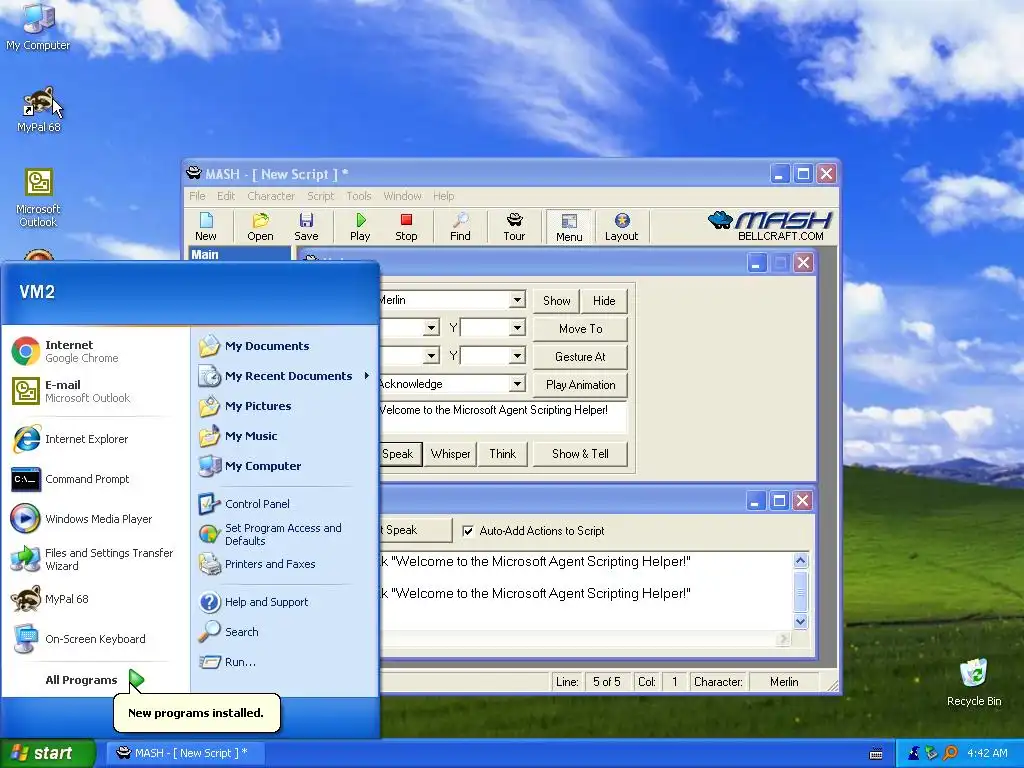Create a new script with New toolbar icon
The width and height of the screenshot is (1024, 768).
tap(206, 227)
